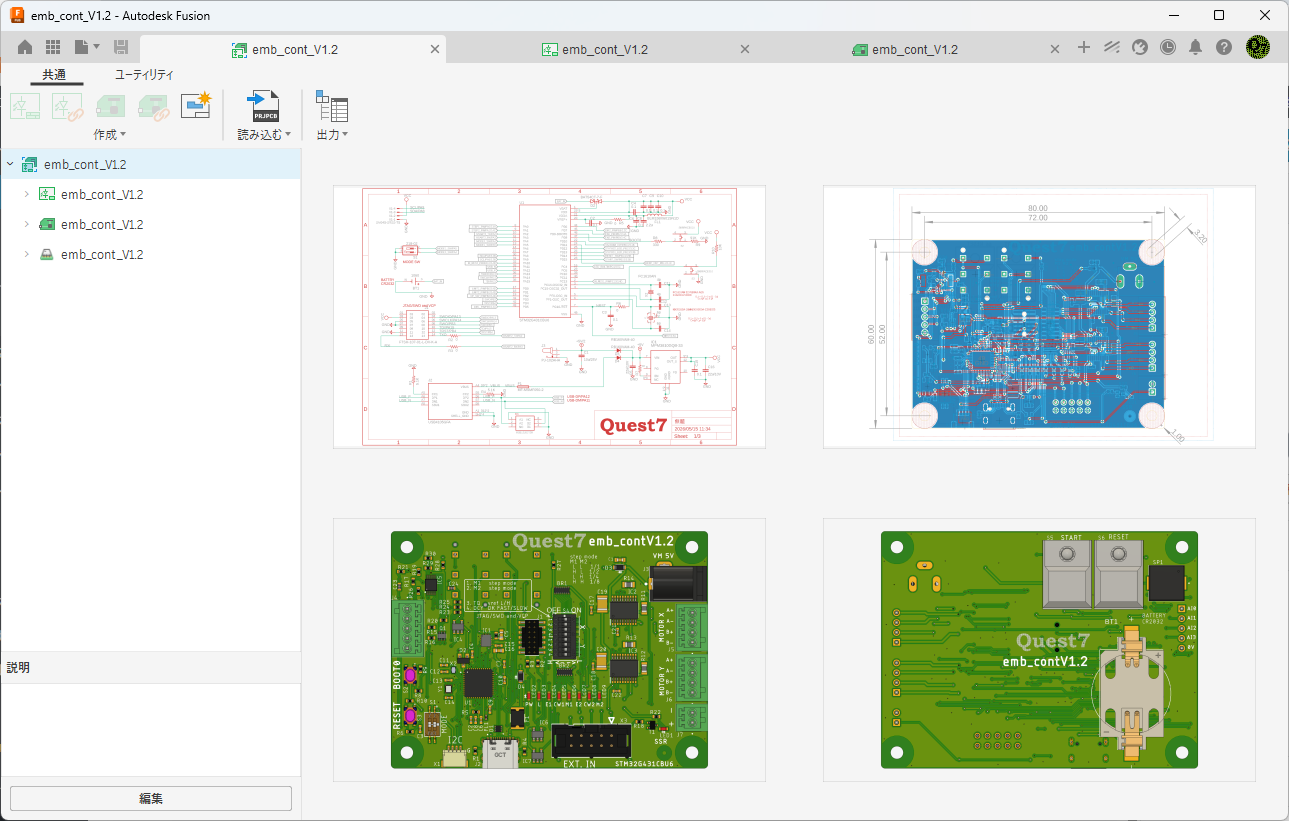Click the electronics design icon on root tree row

point(30,165)
